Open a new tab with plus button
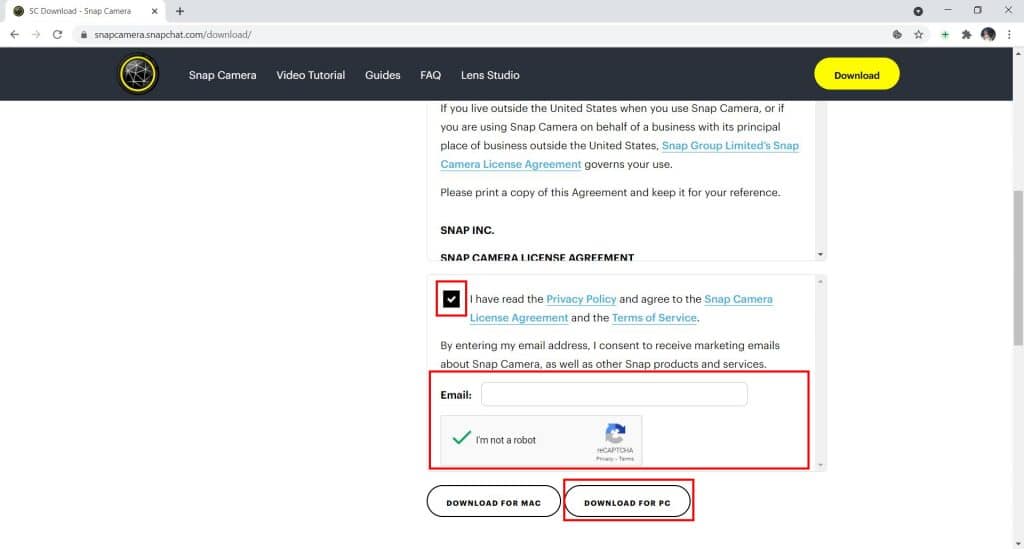This screenshot has width=1024, height=549. (180, 11)
